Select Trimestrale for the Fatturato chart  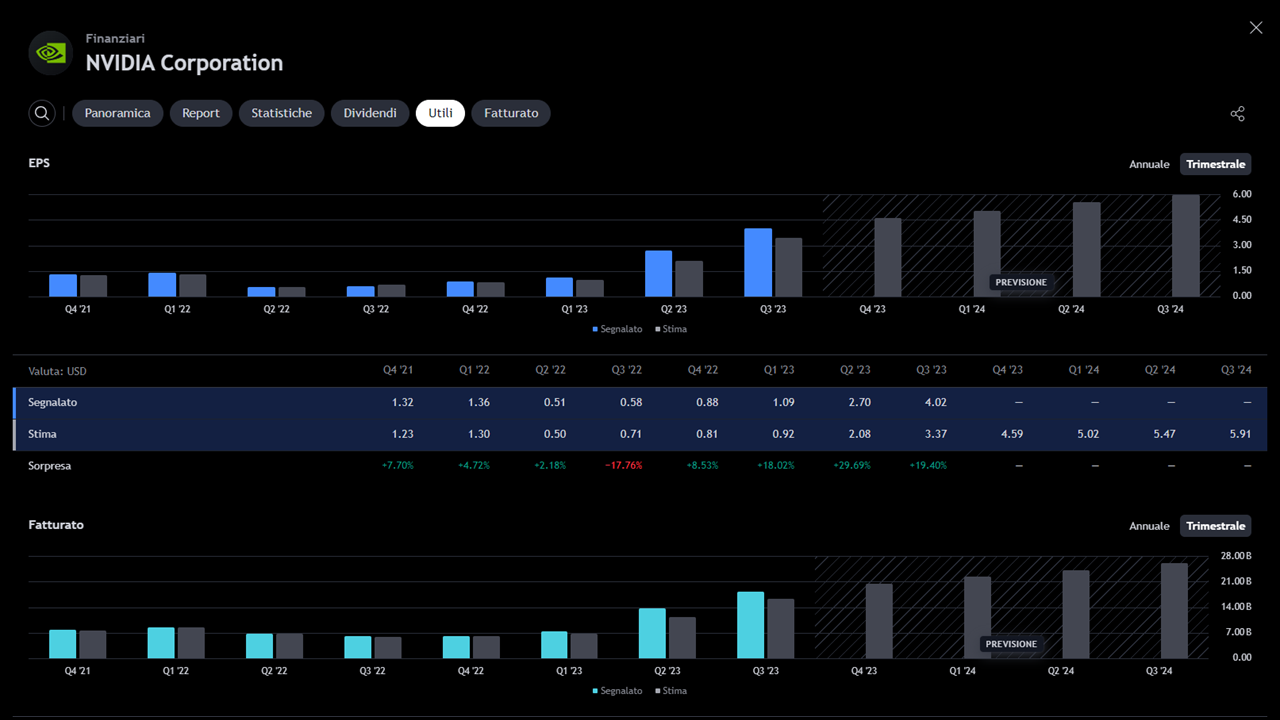pos(1216,526)
